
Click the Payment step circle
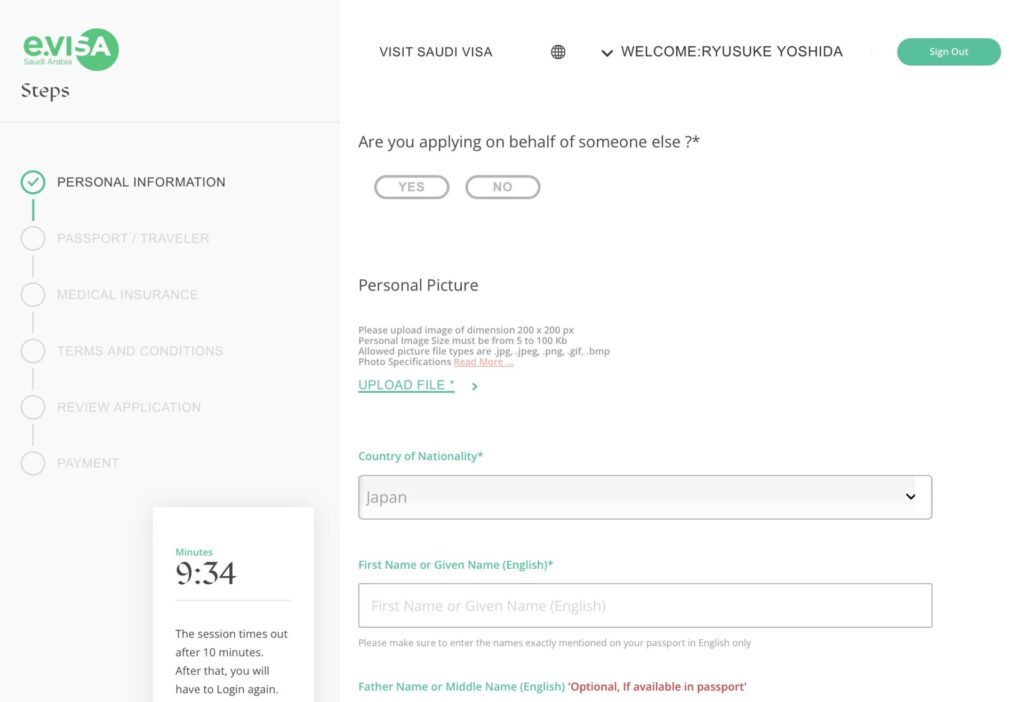pyautogui.click(x=33, y=463)
